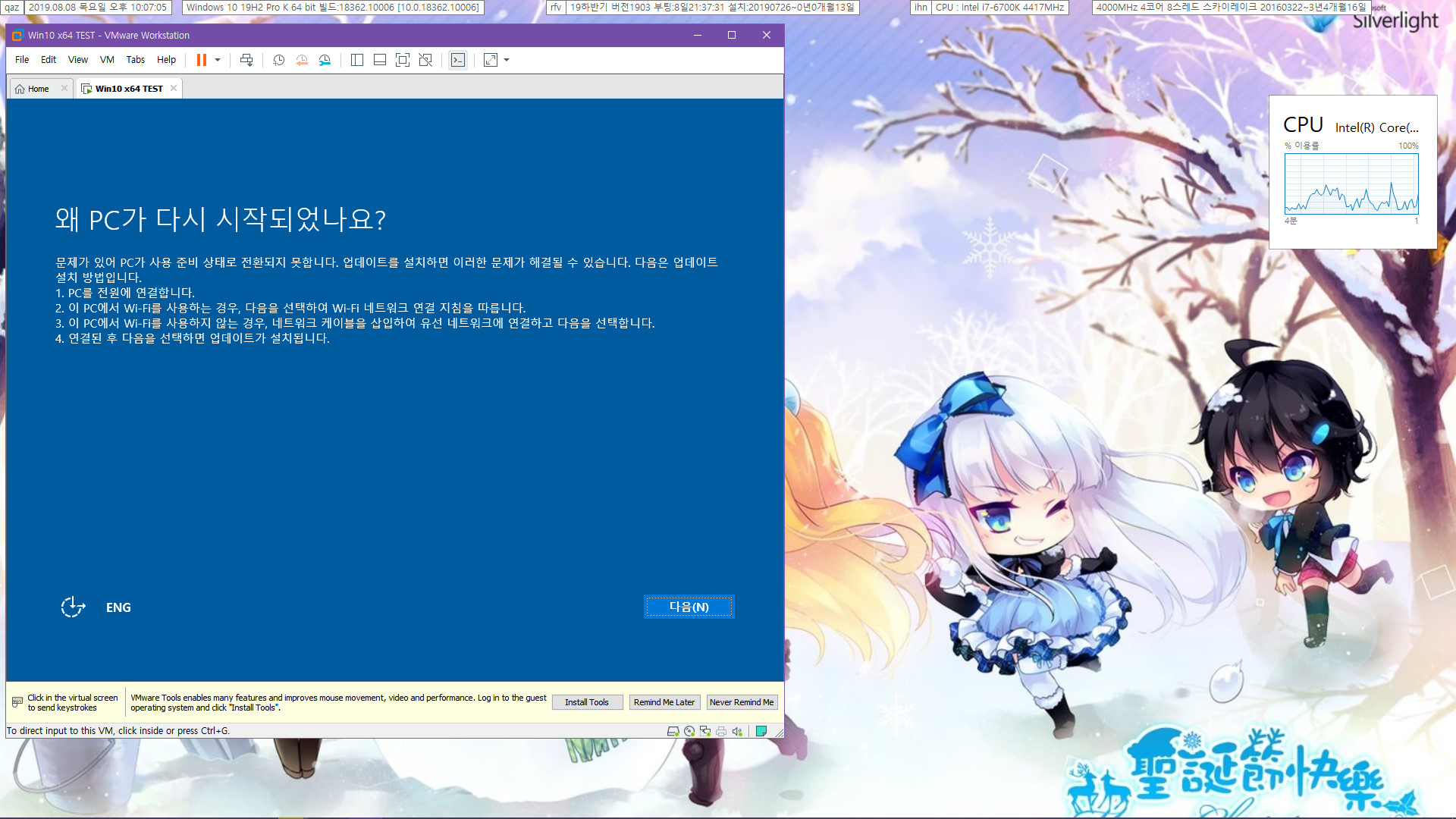This screenshot has height=819, width=1456.
Task: Click the CD/DVD drive status icon
Action: click(x=689, y=731)
